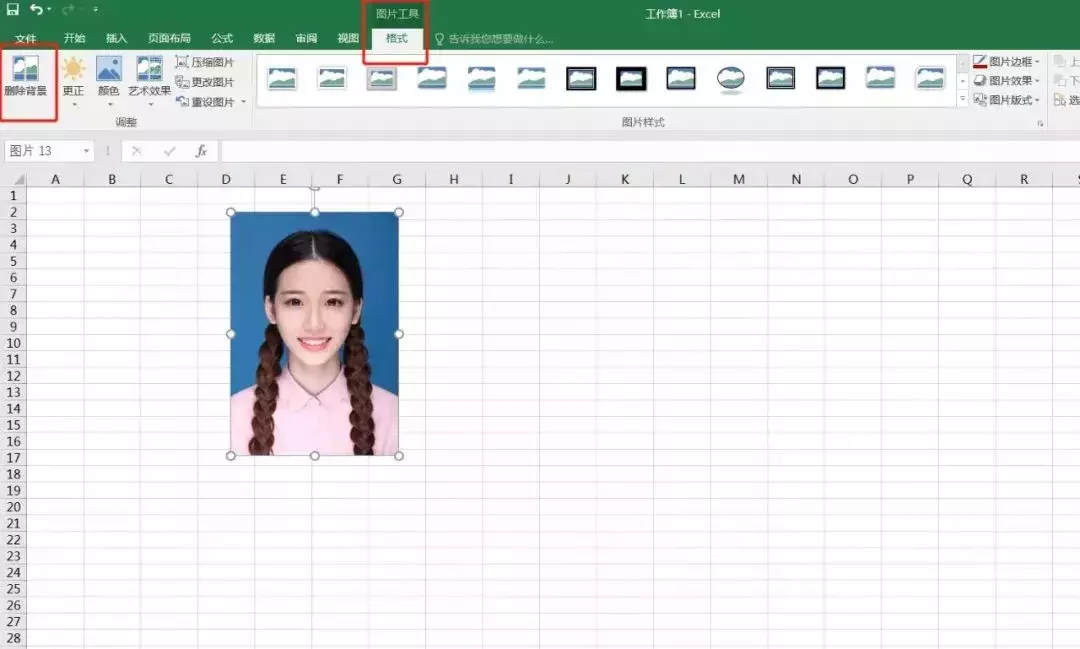Image resolution: width=1080 pixels, height=649 pixels.
Task: Click the portrait picture in the worksheet
Action: (x=315, y=333)
